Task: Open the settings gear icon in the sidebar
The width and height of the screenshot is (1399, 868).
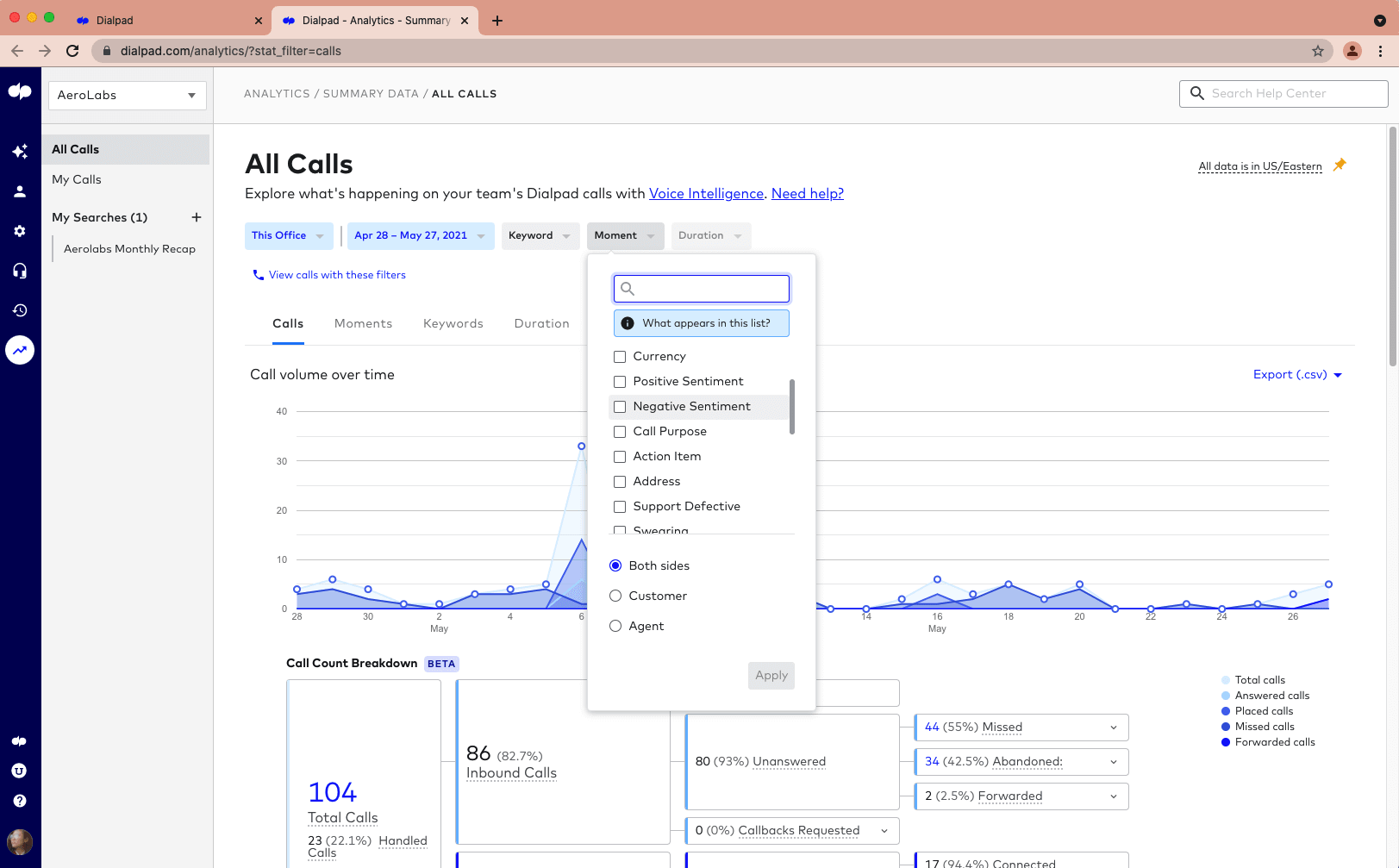Action: [20, 231]
